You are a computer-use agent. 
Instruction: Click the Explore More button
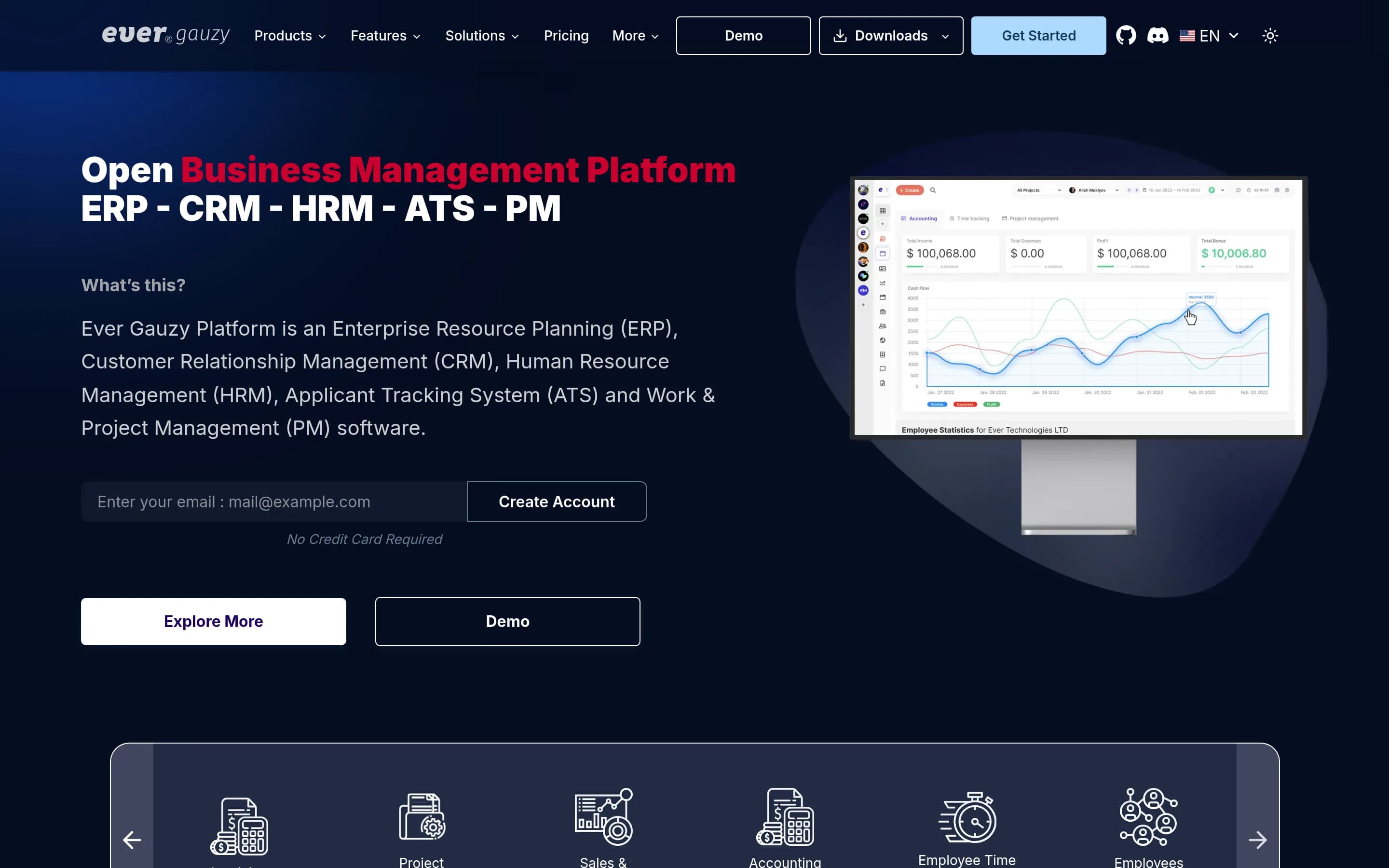tap(214, 622)
